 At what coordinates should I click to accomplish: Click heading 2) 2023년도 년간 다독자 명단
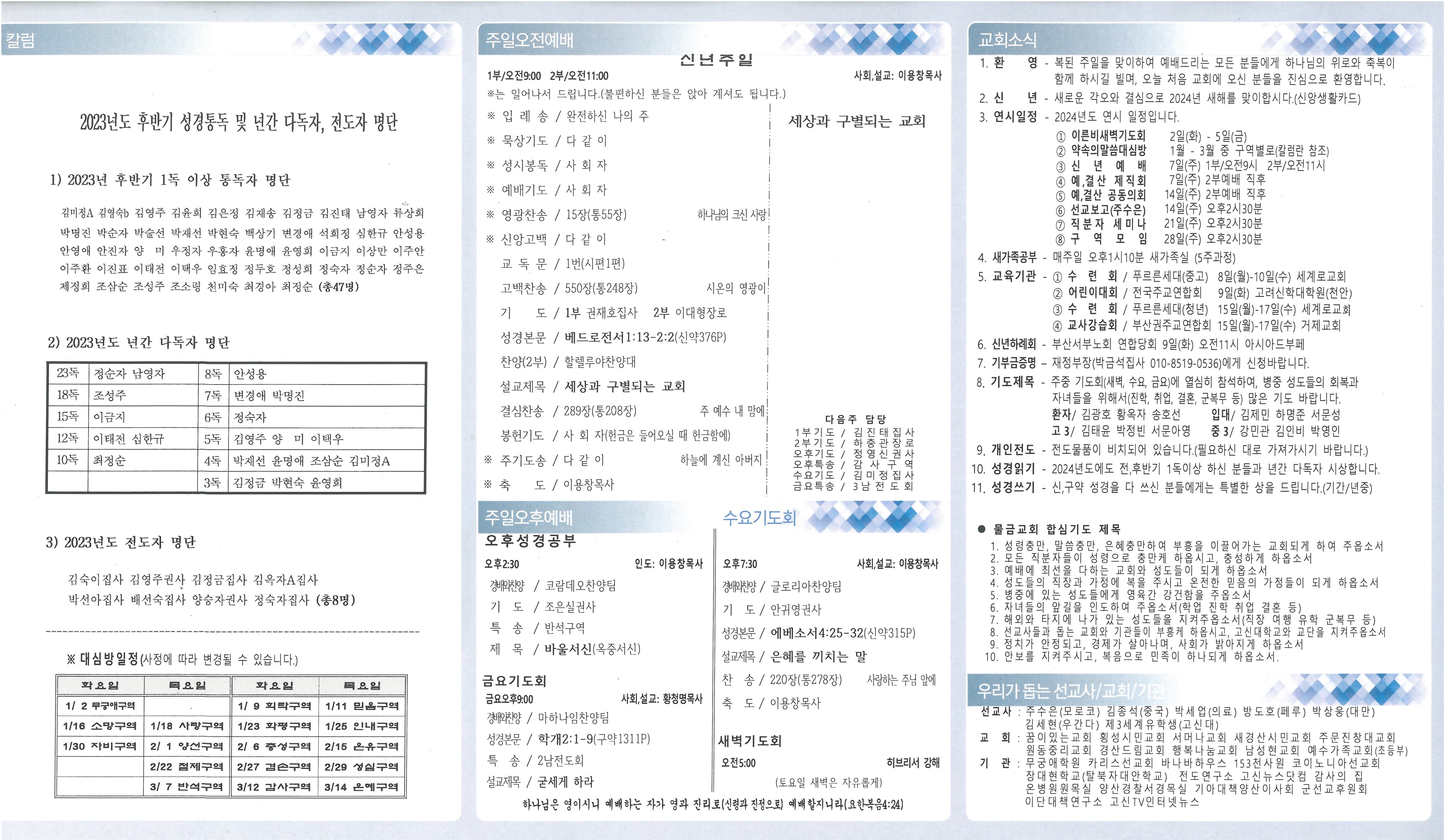coord(138,343)
